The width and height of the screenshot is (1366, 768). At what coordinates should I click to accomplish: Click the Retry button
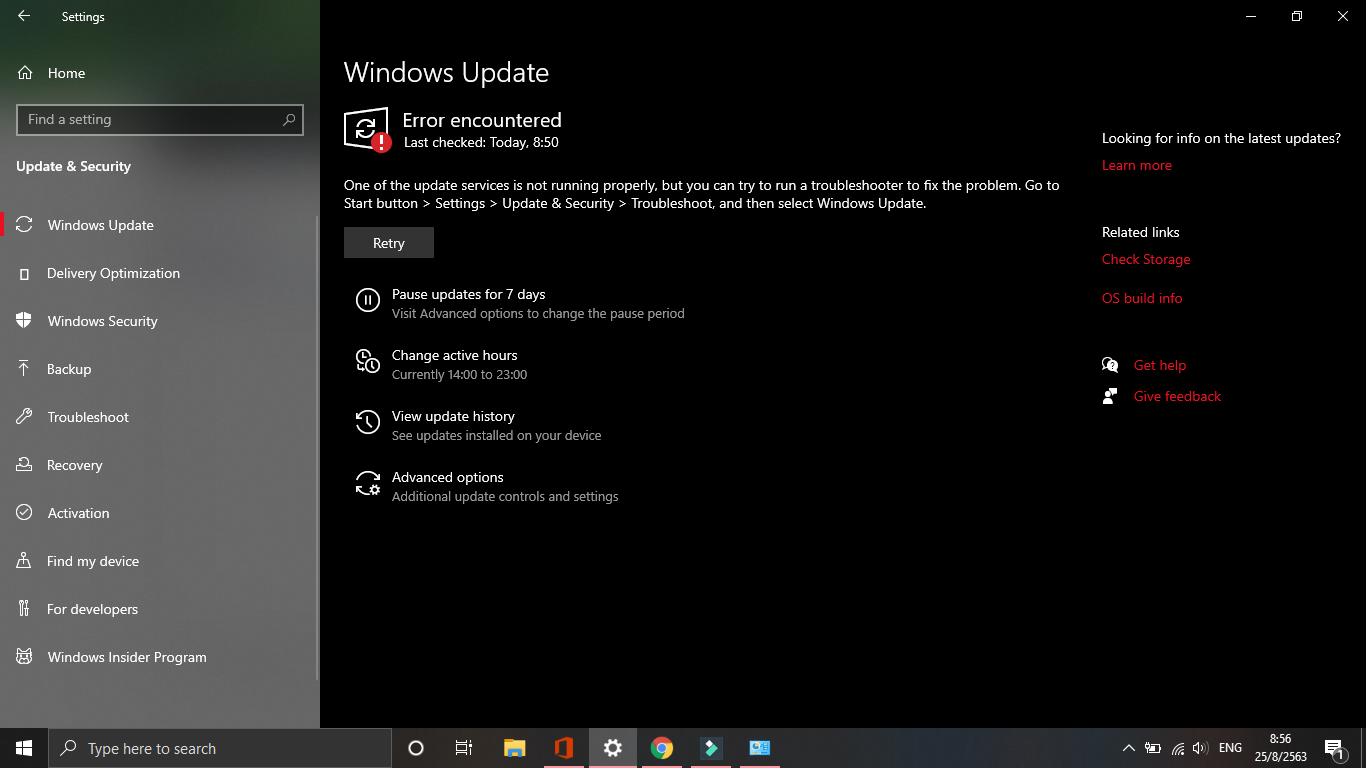pos(389,243)
